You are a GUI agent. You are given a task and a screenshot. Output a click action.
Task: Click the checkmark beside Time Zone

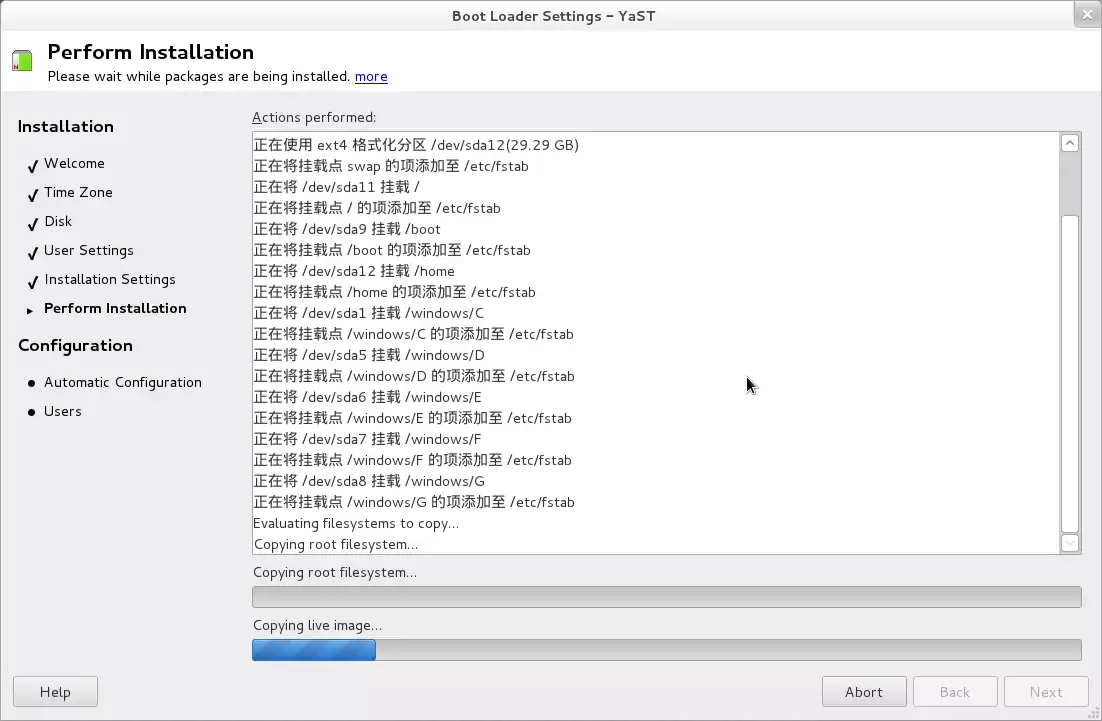(x=33, y=194)
